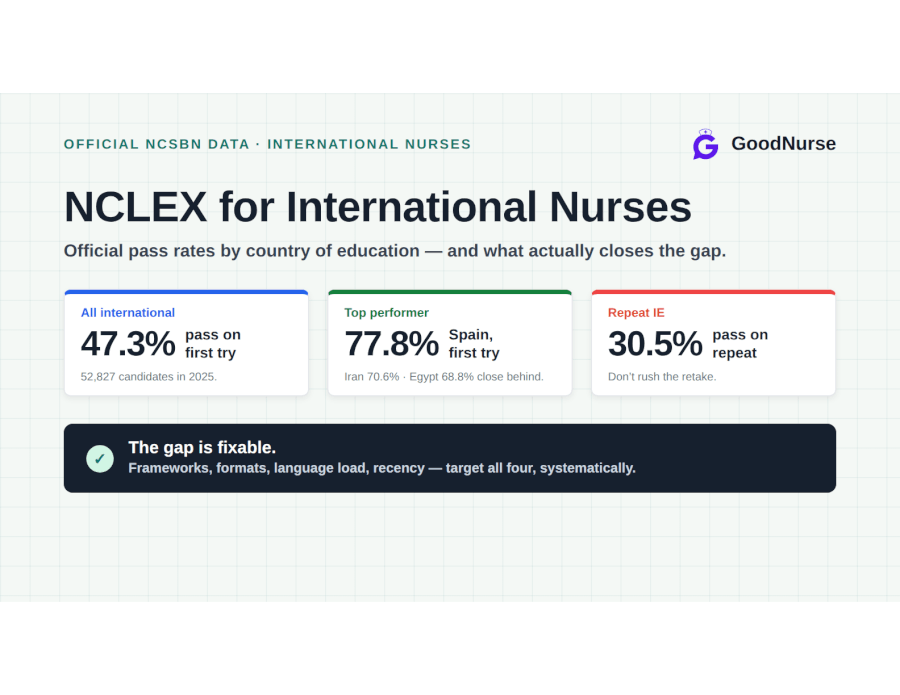Click the gap is fixable dark banner
This screenshot has width=900, height=695.
pos(450,458)
